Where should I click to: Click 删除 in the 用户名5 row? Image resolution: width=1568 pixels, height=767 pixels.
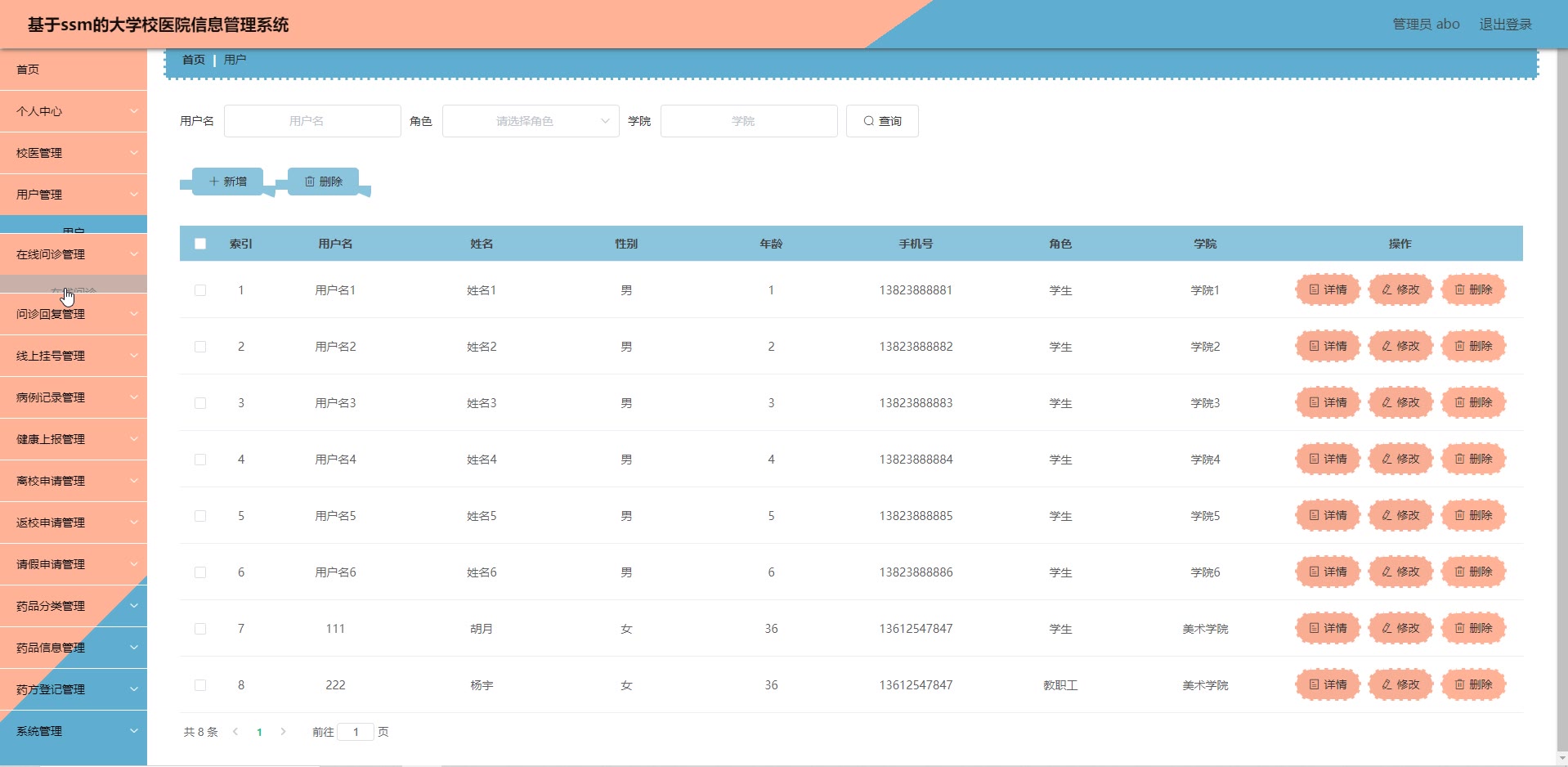(1473, 515)
